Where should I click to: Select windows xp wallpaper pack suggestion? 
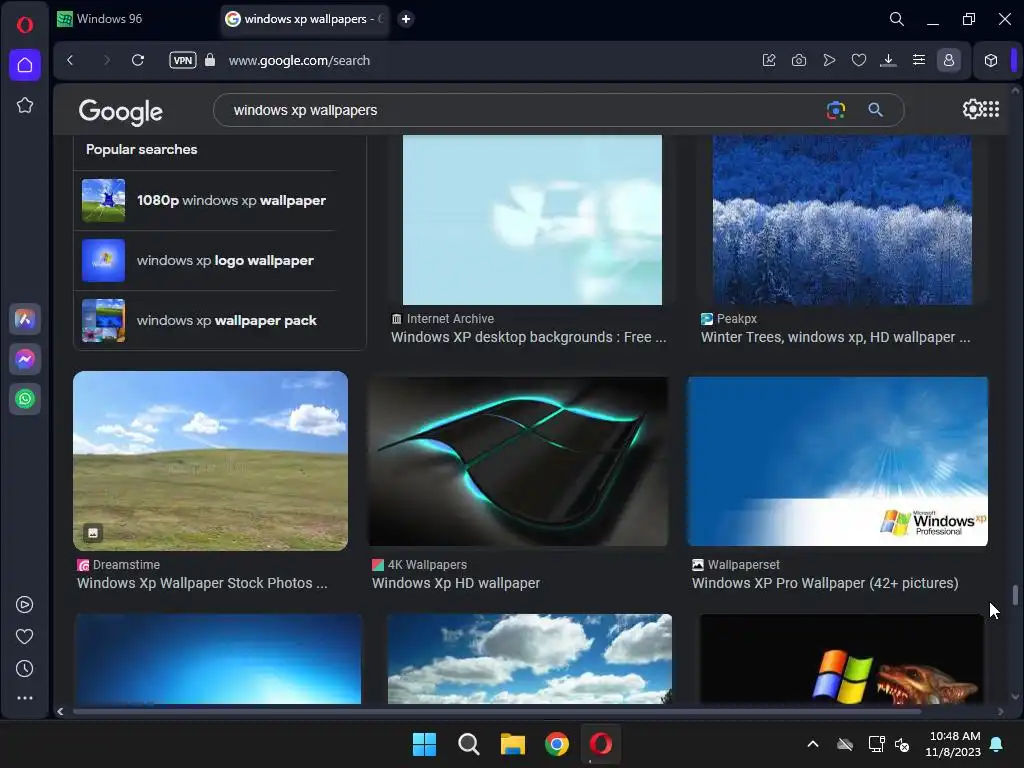(204, 321)
